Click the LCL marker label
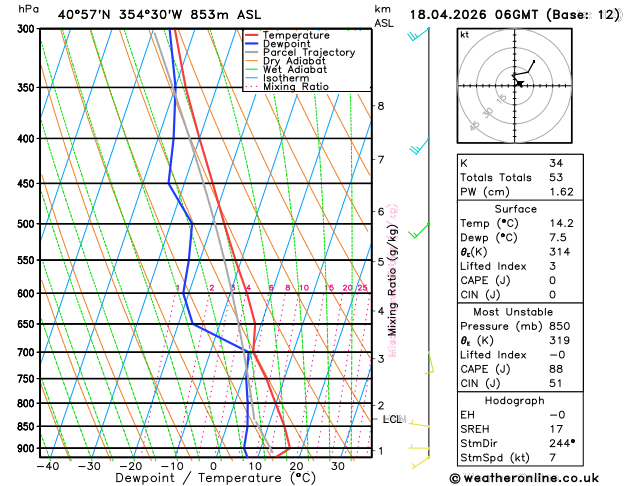This screenshot has height=486, width=629. (x=392, y=419)
